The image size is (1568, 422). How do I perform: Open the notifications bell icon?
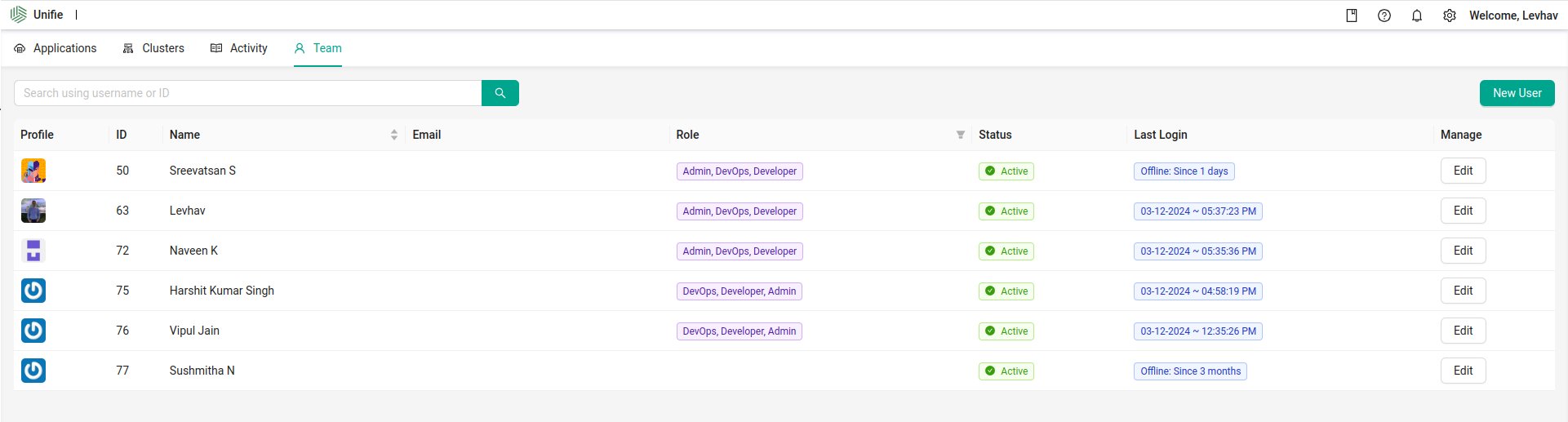coord(1417,16)
